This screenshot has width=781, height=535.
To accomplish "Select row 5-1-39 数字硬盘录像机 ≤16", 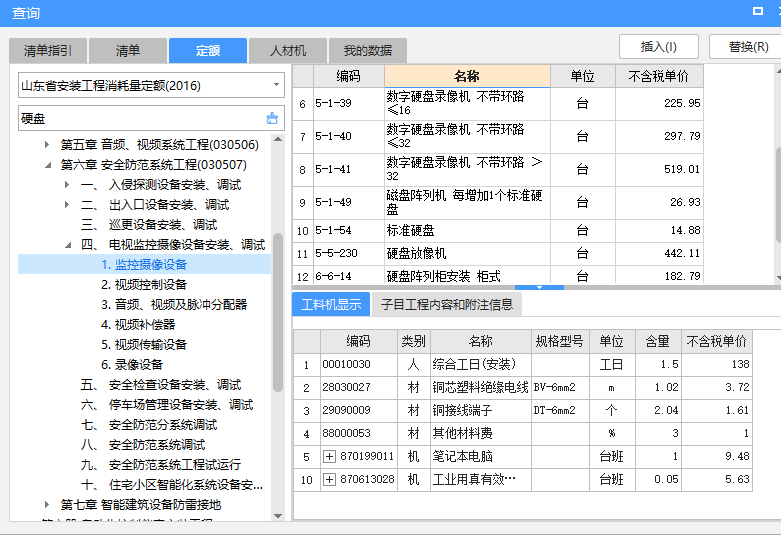I will 498,104.
